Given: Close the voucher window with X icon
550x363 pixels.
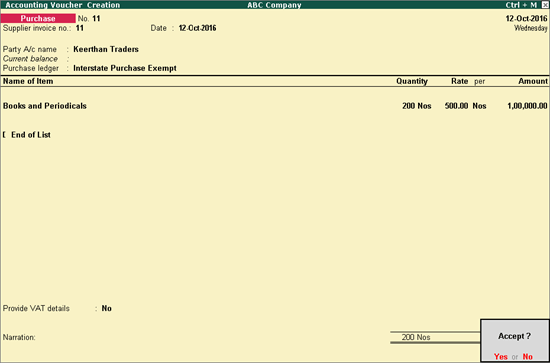Looking at the screenshot, I should (x=544, y=5).
